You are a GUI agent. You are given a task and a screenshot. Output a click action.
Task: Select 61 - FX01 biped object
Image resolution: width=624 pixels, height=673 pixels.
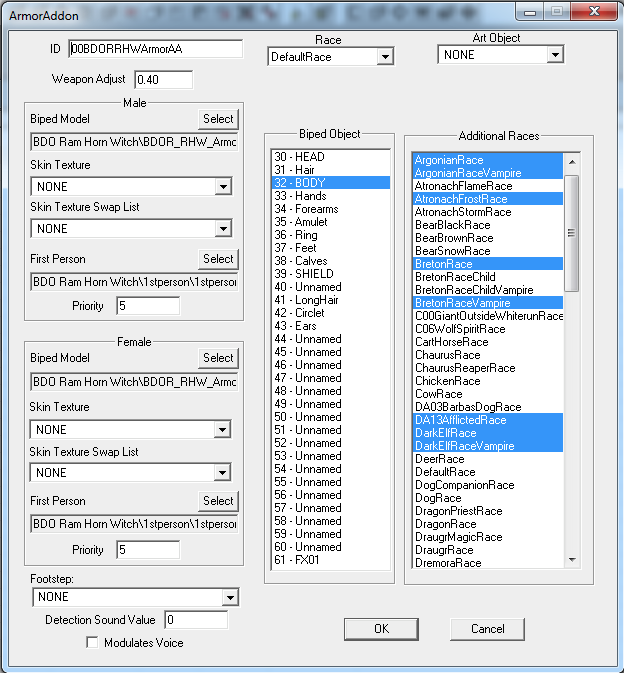click(331, 560)
